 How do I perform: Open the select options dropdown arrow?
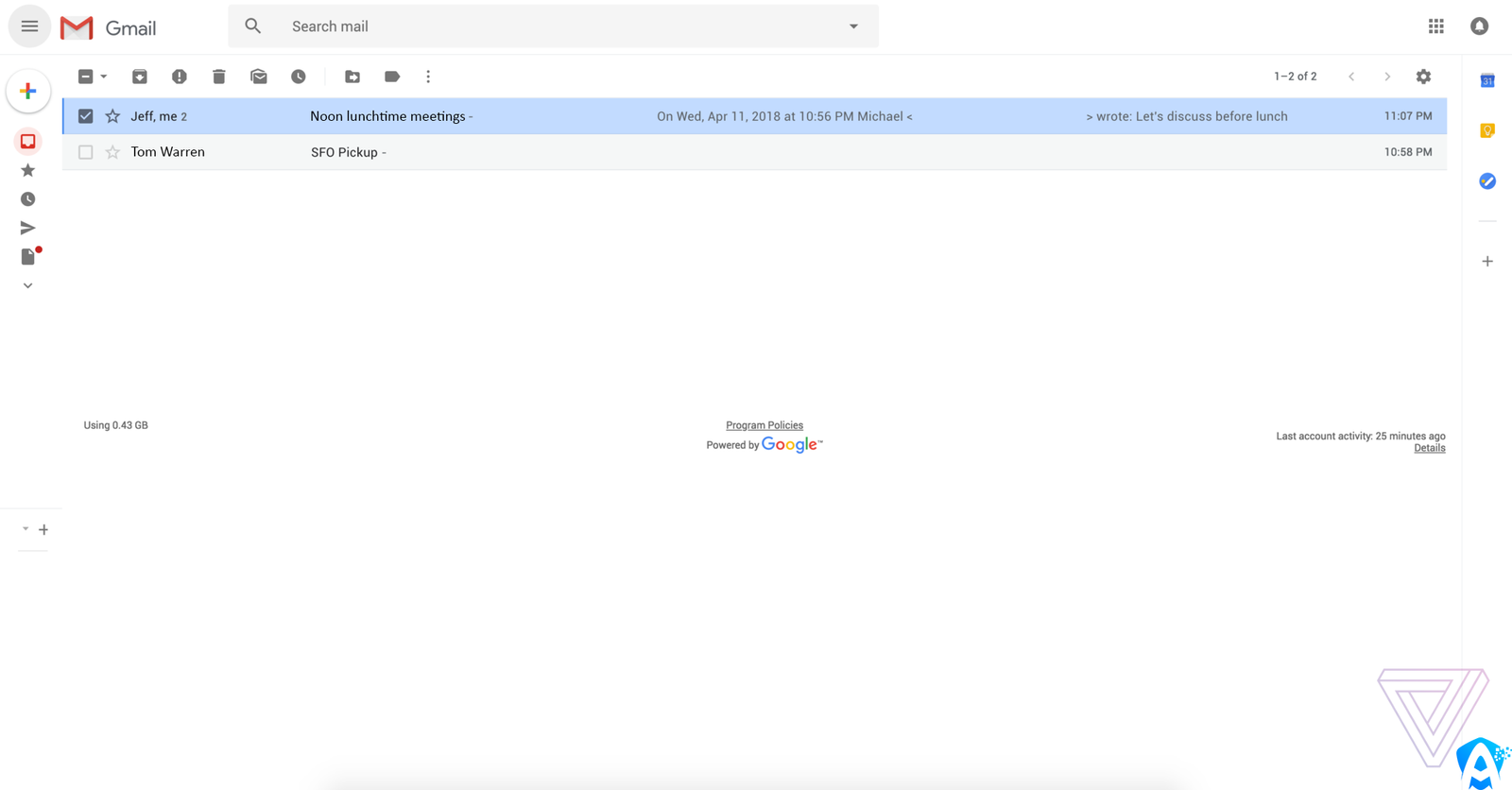[103, 77]
